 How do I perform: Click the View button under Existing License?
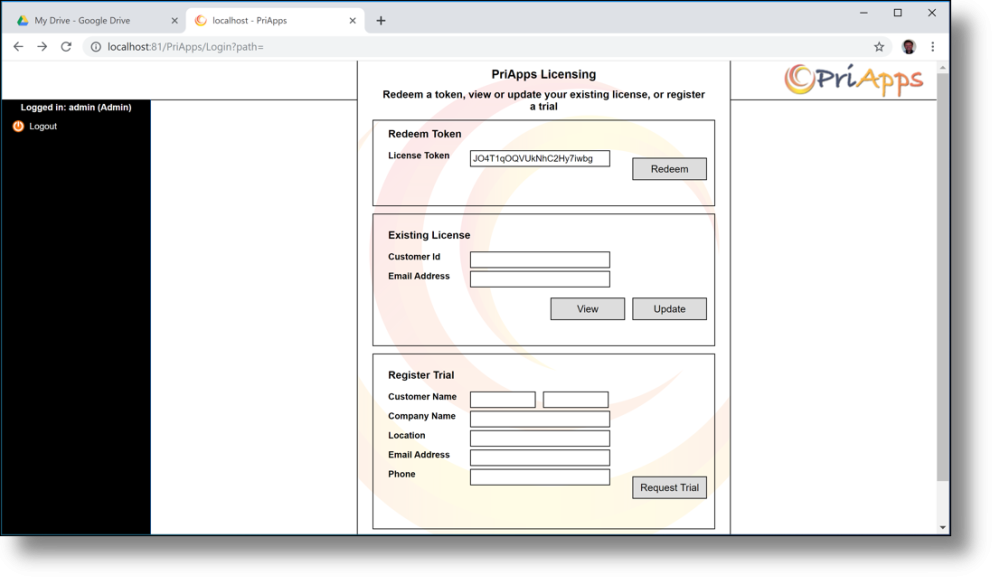coord(587,308)
